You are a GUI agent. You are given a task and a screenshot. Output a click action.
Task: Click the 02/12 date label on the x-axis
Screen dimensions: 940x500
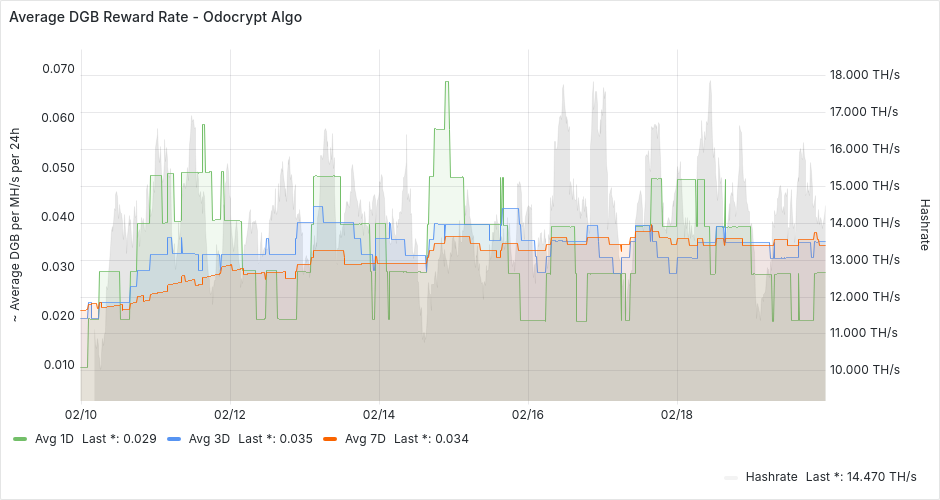(x=230, y=414)
